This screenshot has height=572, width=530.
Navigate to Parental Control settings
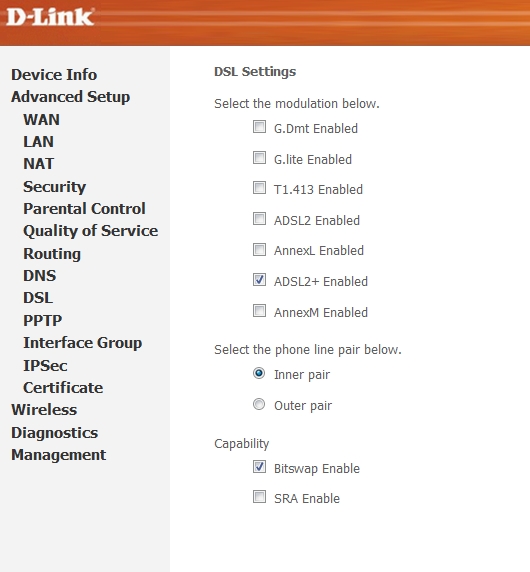(84, 209)
